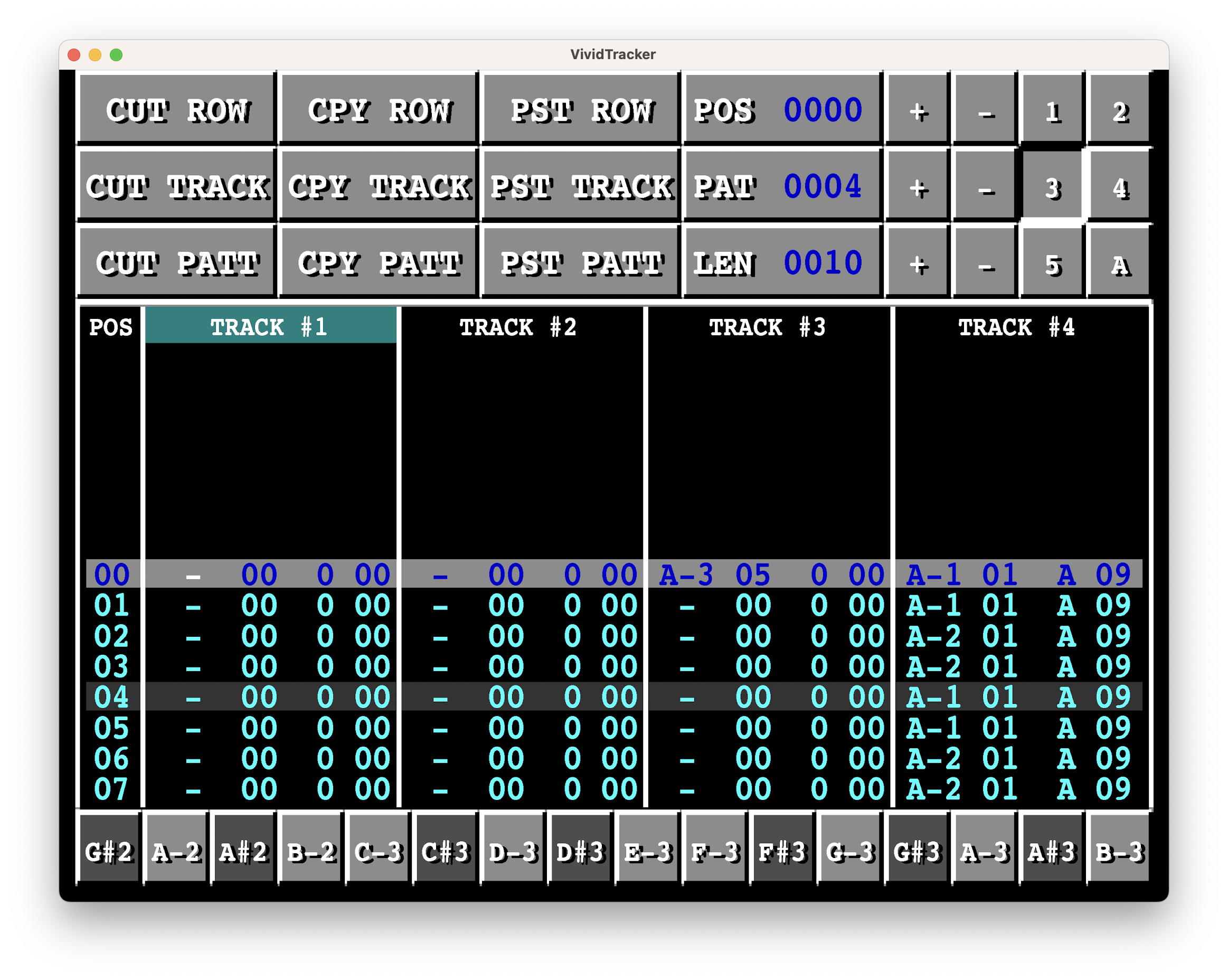Screen dimensions: 1228x980
Task: Increase LEN value with plus button
Action: [918, 262]
